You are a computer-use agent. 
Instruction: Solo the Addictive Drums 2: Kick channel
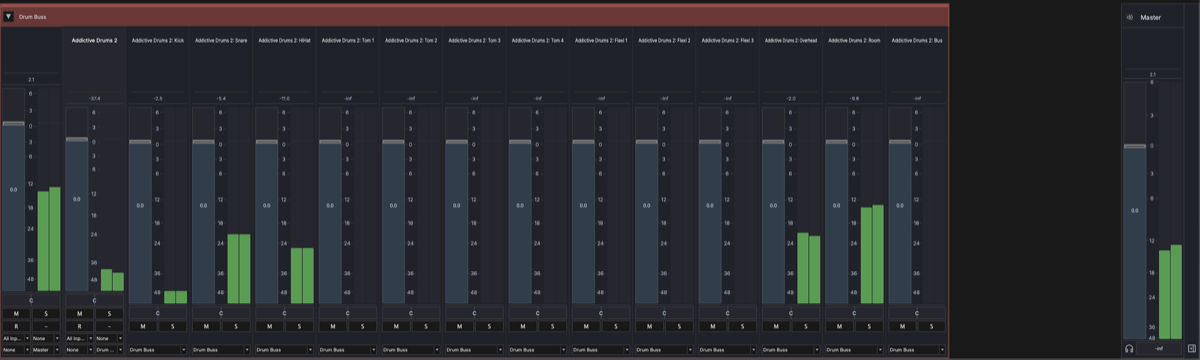point(174,326)
